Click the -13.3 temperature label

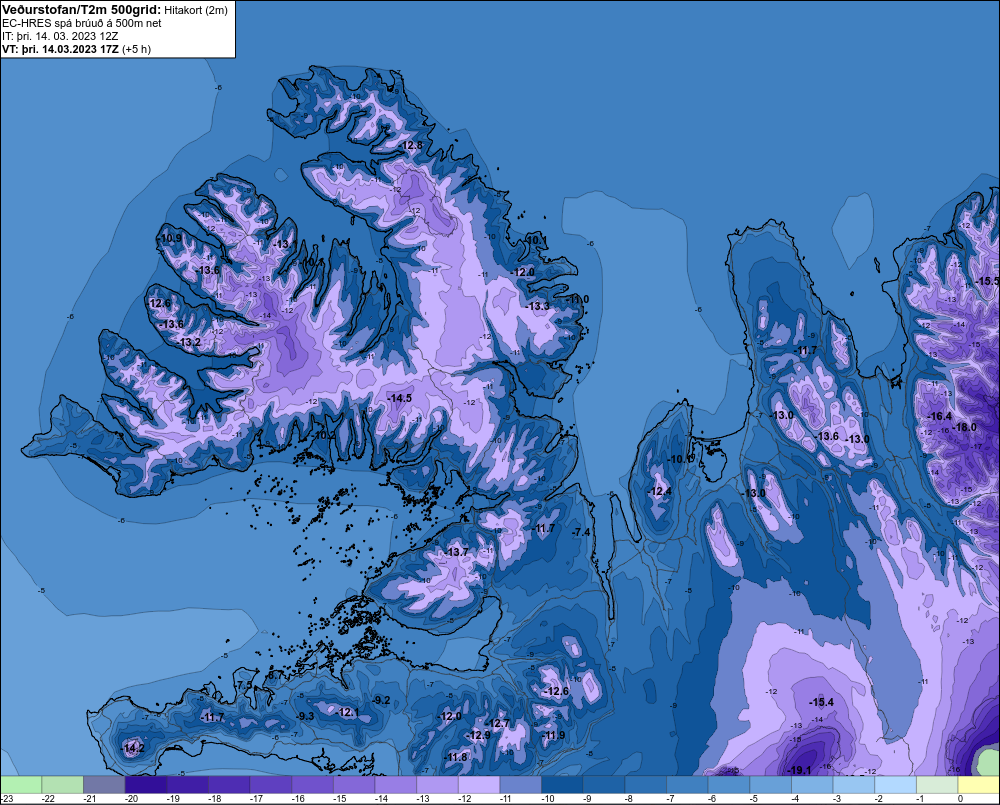(x=538, y=306)
